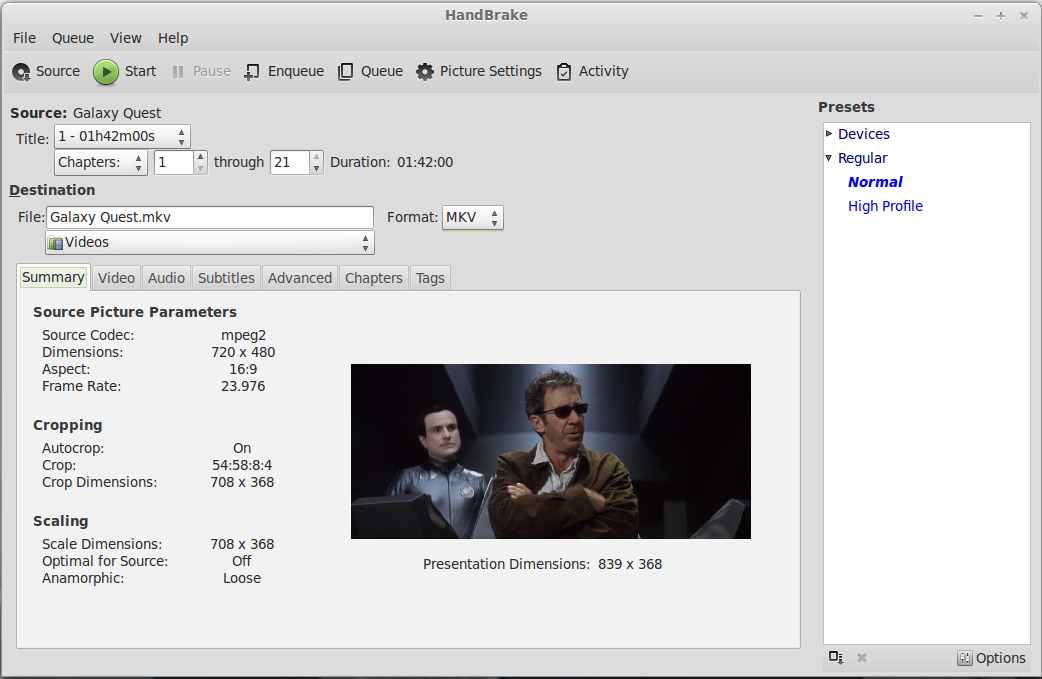1042x679 pixels.
Task: Open the Source selection button
Action: click(46, 71)
